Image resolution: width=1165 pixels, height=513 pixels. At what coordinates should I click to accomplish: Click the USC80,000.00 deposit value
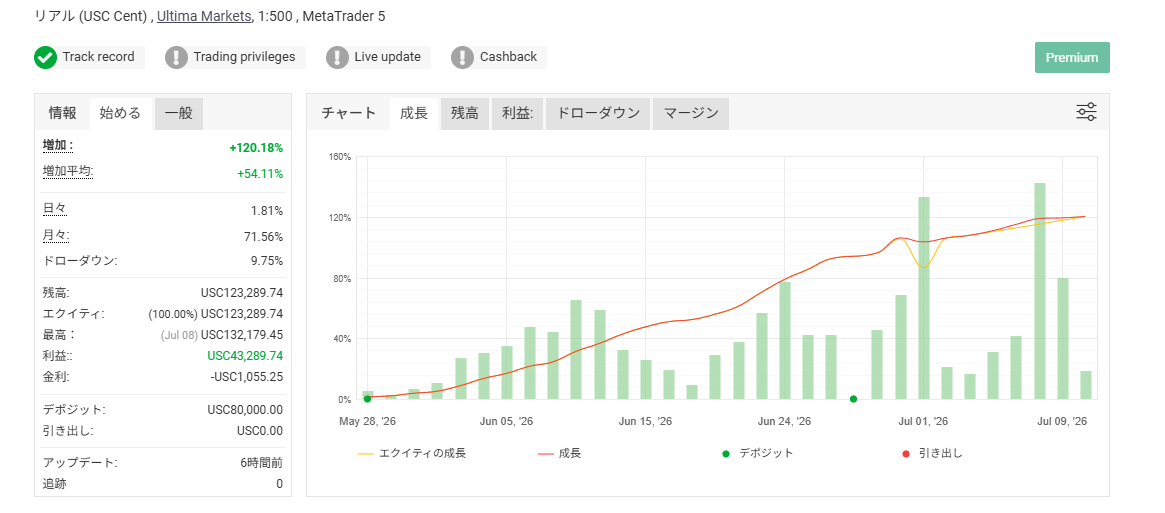tap(245, 410)
